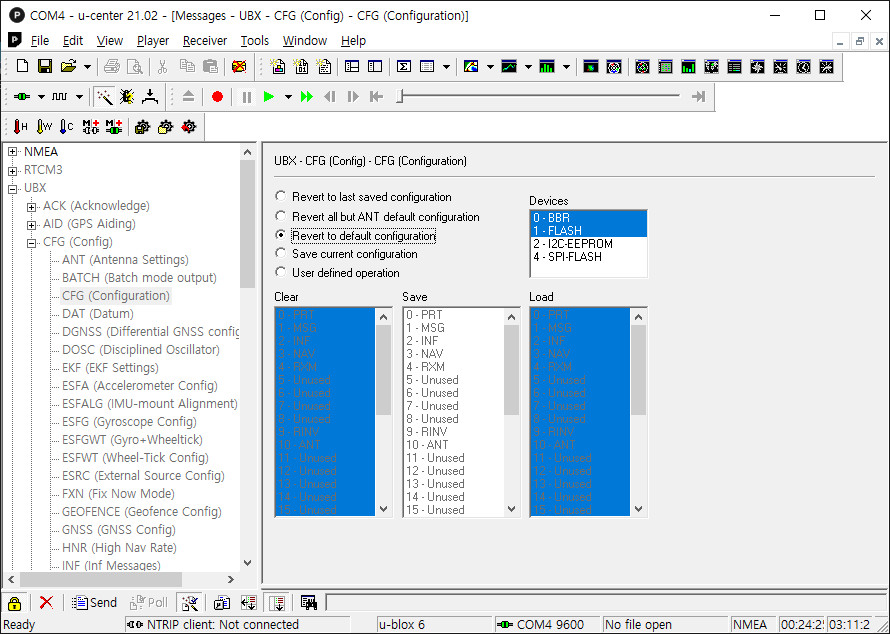Click the Coldstart C icon

[66, 127]
